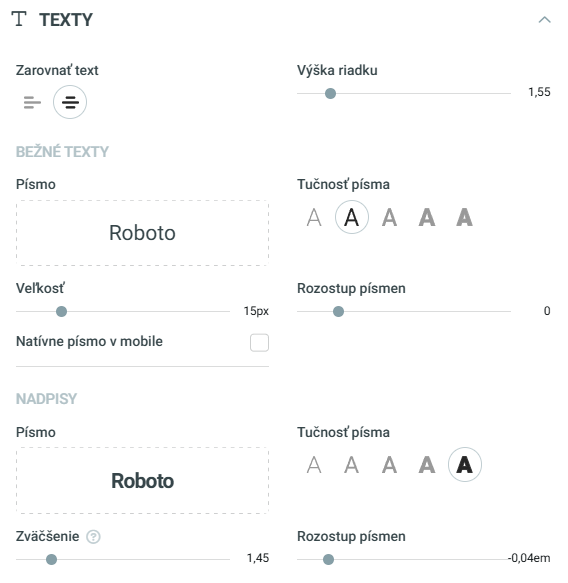Collapse the Texty section chevron
This screenshot has width=568, height=583.
[x=545, y=20]
